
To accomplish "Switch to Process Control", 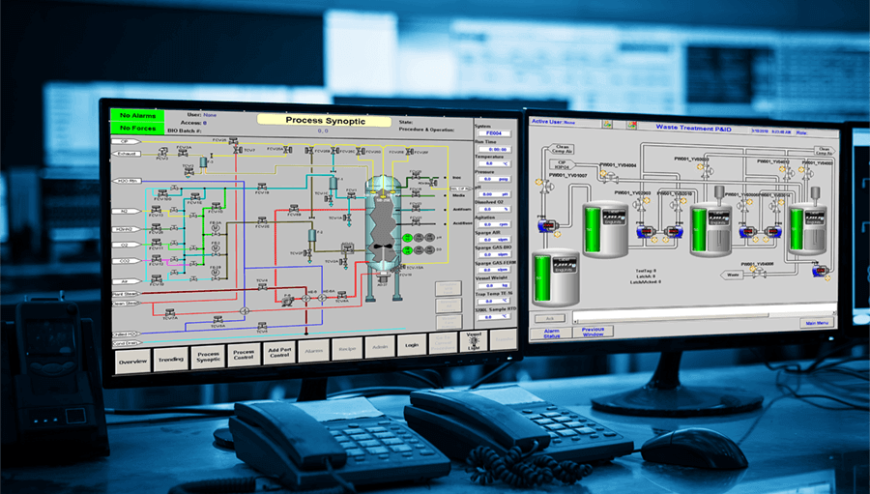I will (x=244, y=355).
